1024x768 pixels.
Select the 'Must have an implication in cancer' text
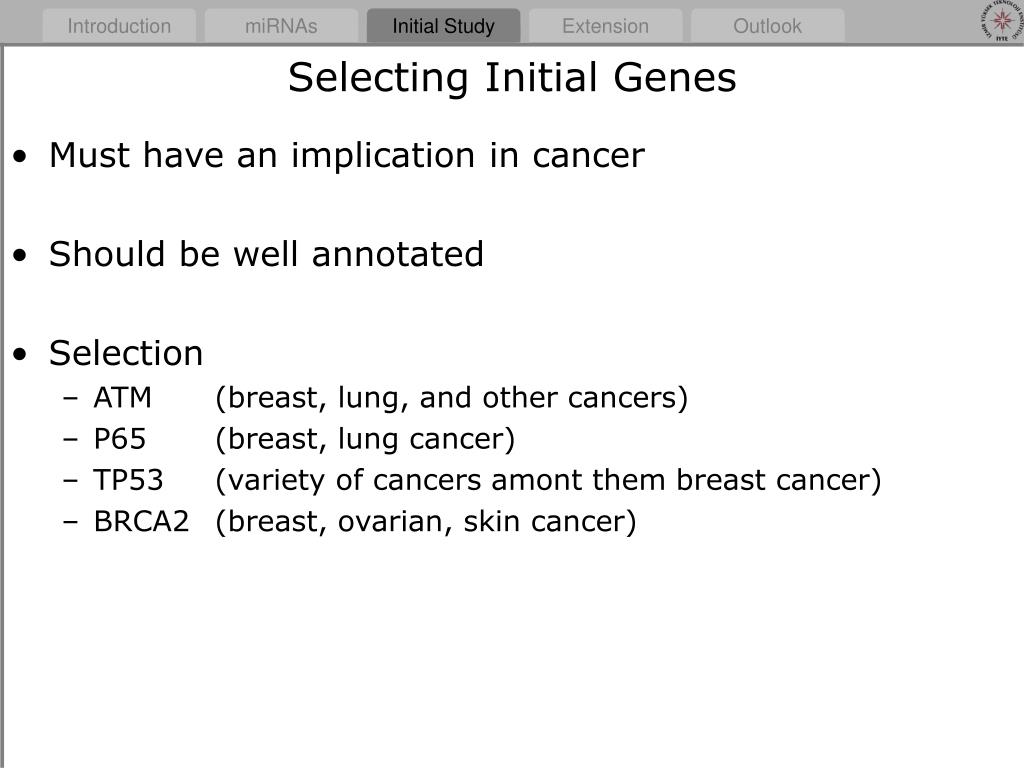[346, 156]
